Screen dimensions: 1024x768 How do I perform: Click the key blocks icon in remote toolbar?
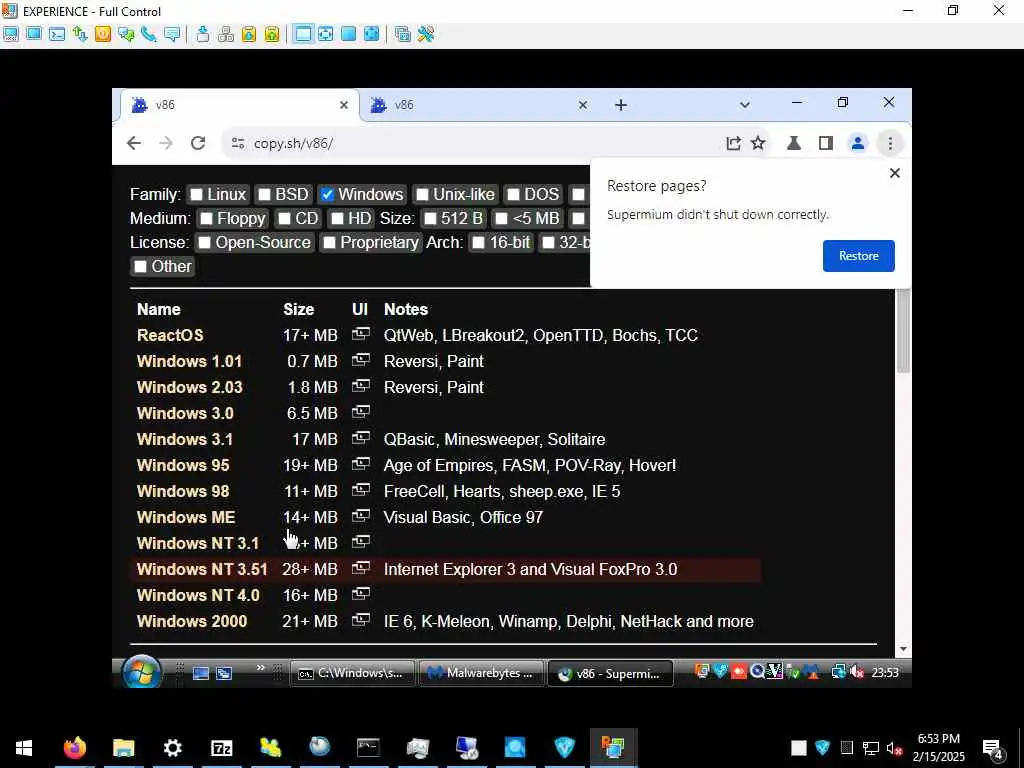point(226,34)
